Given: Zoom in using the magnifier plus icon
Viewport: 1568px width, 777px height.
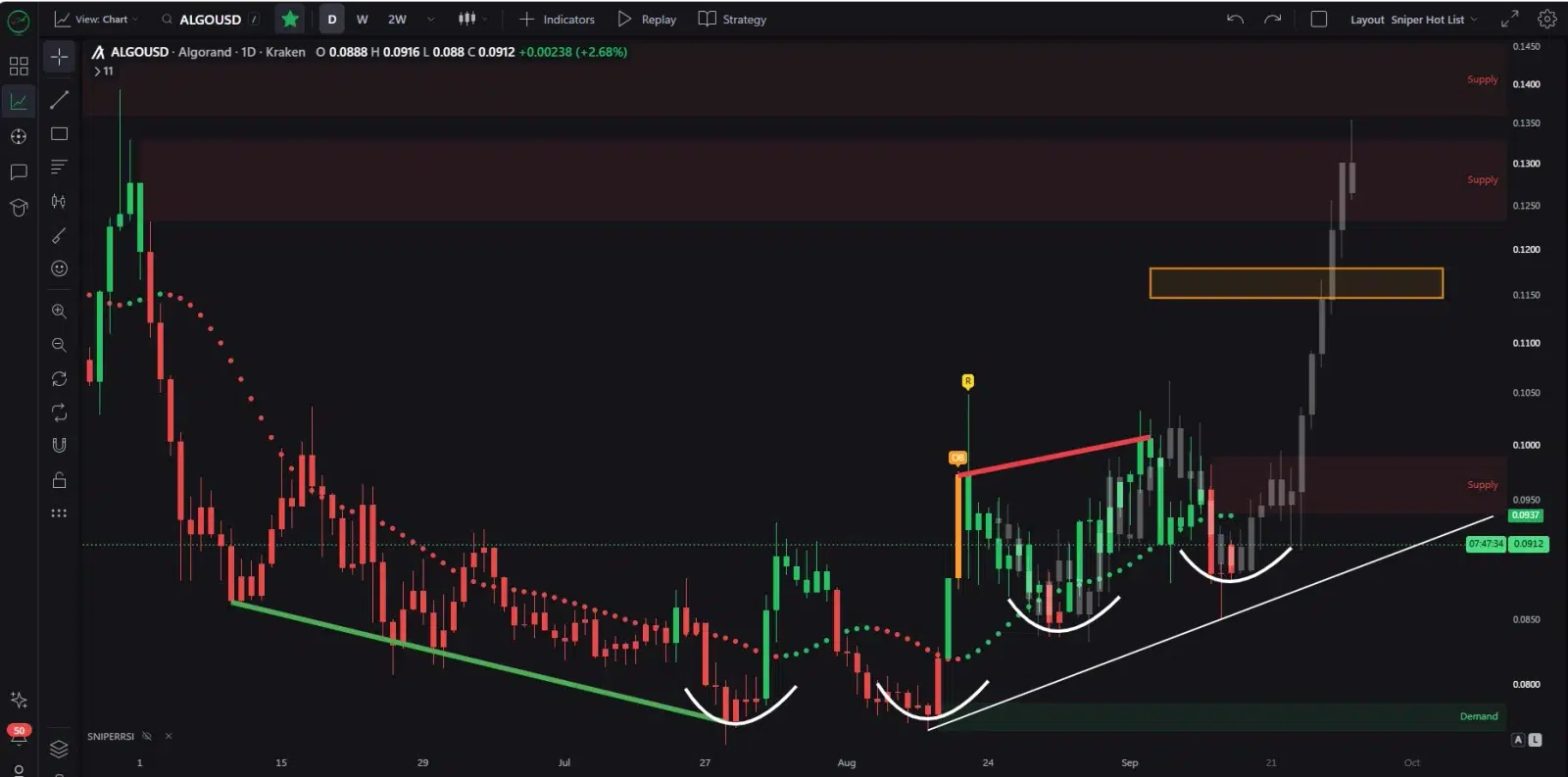Looking at the screenshot, I should 59,312.
